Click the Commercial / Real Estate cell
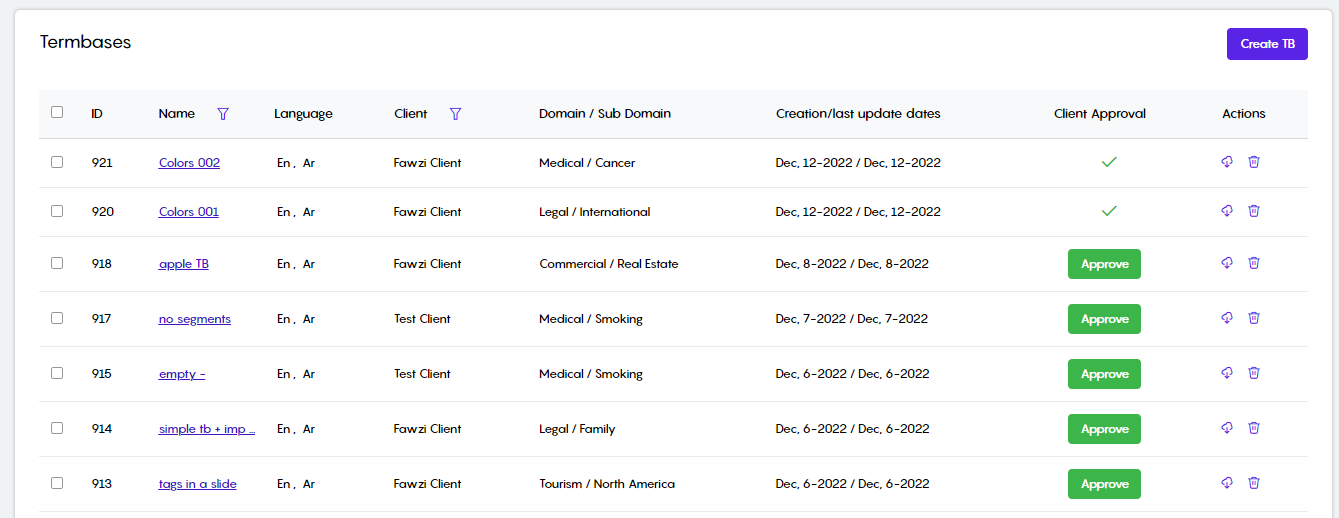 pyautogui.click(x=609, y=264)
